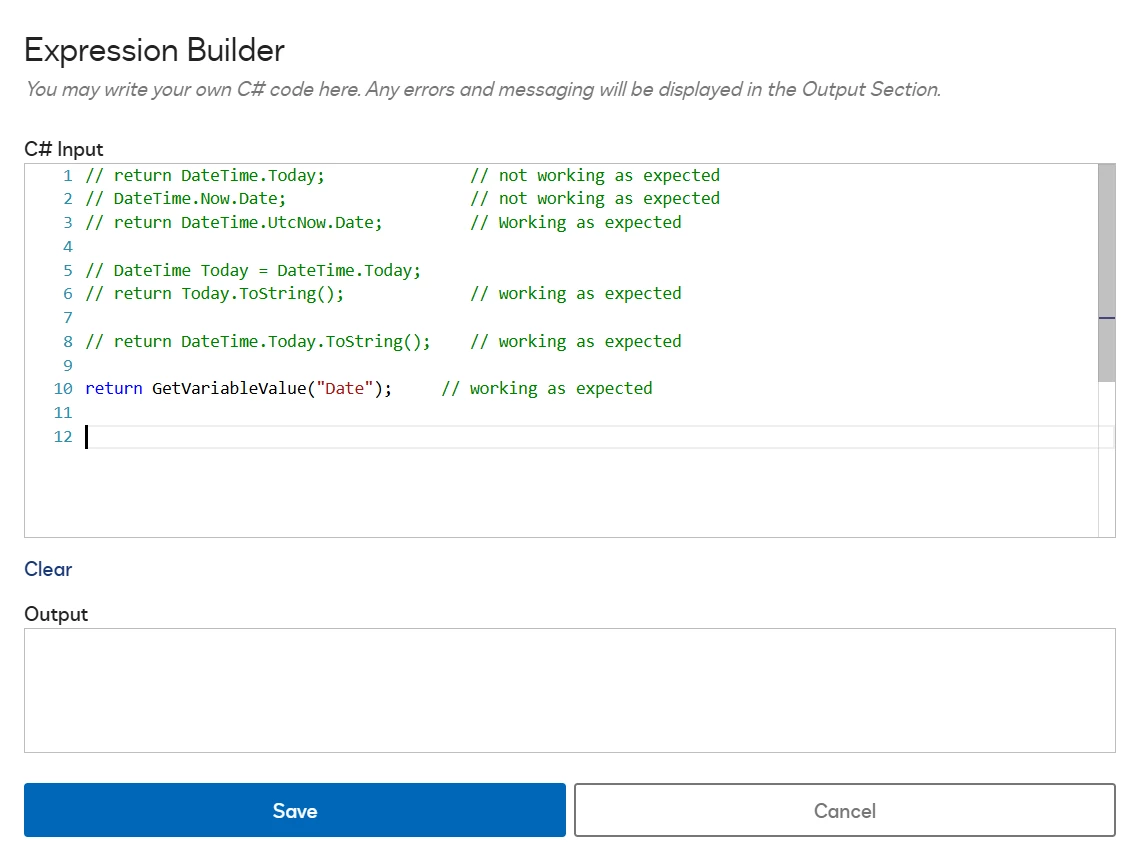Viewport: 1139px width, 862px height.
Task: Click the line 10 'working as expected' comment
Action: point(547,389)
